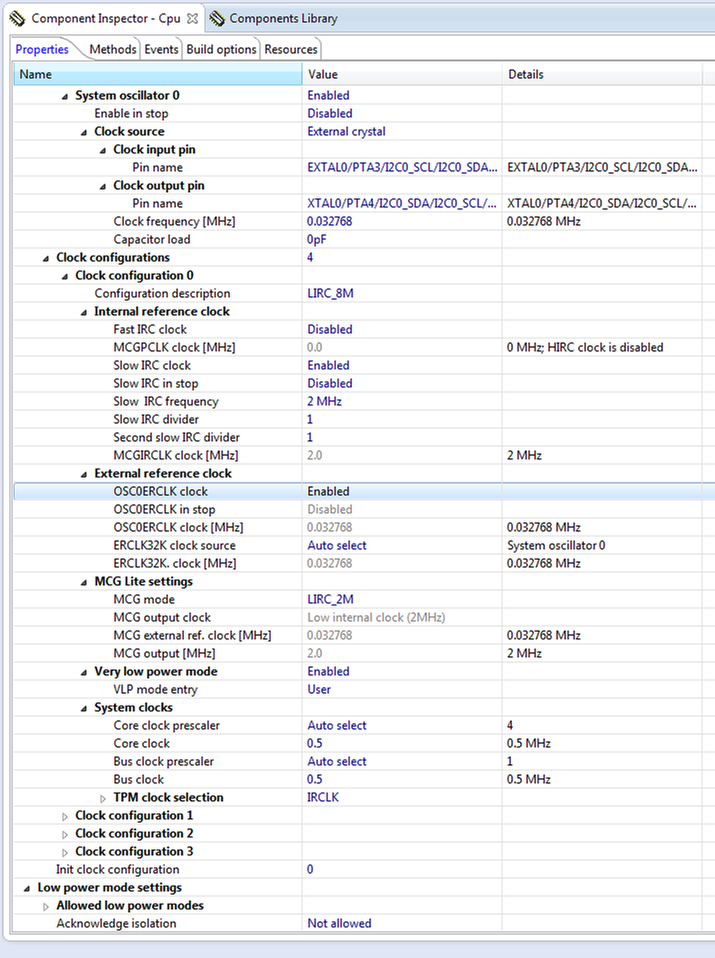Switch to the Build options tab

221,49
